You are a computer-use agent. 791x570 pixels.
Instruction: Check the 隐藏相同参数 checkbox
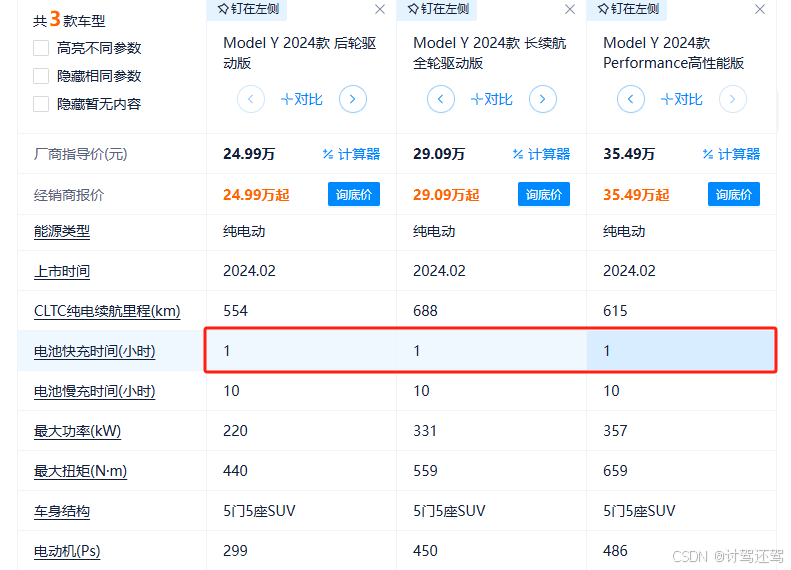click(x=41, y=76)
